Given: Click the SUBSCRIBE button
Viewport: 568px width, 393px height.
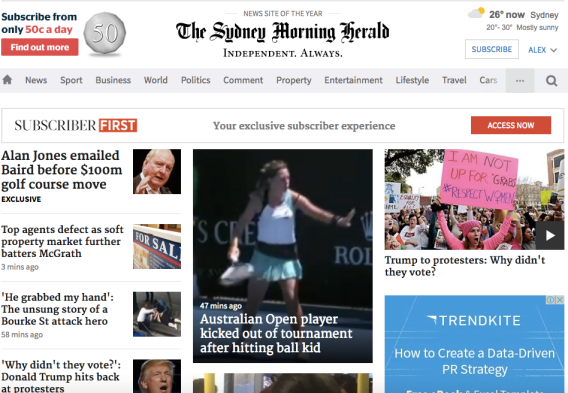Looking at the screenshot, I should point(492,49).
